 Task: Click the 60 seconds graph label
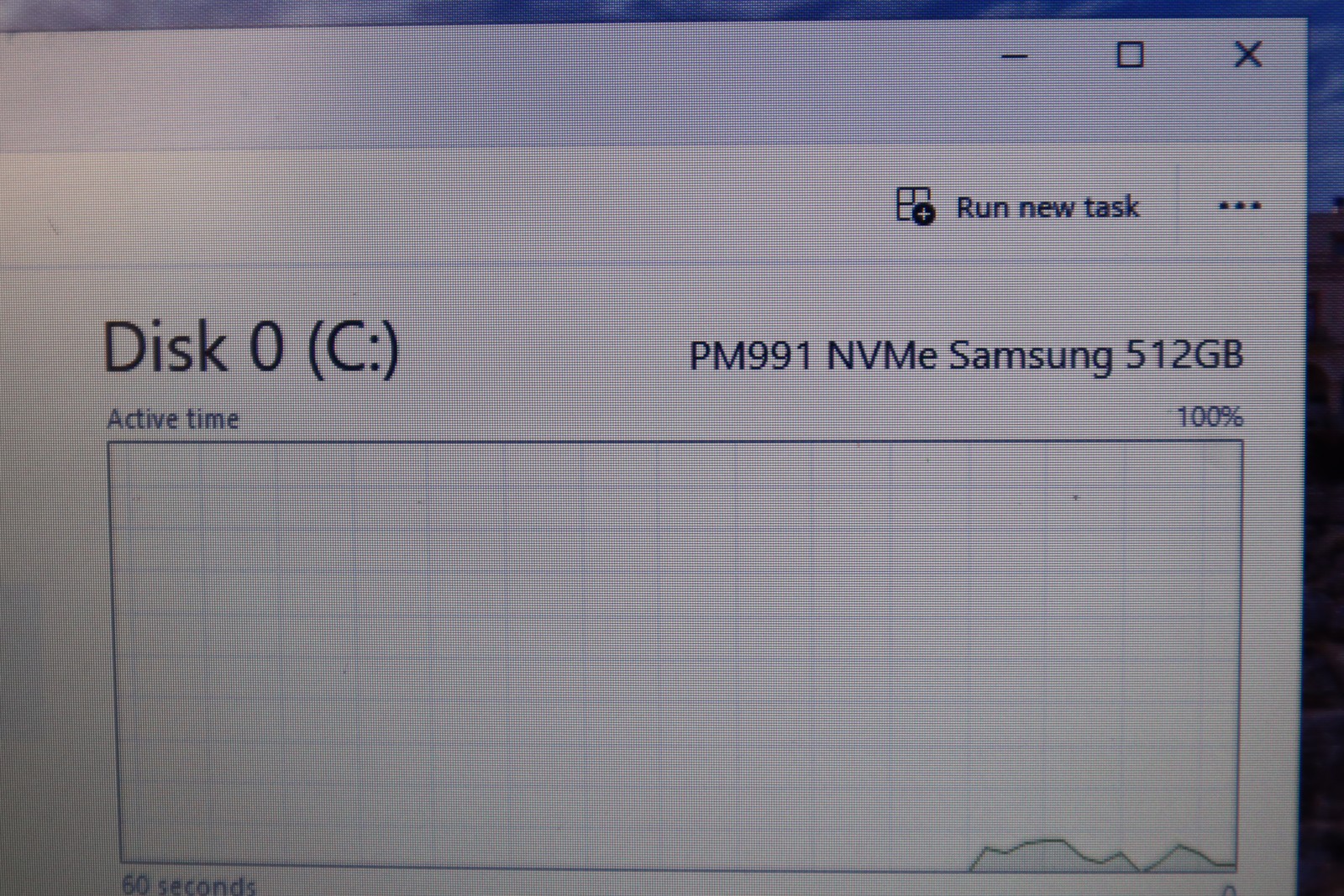[x=189, y=884]
